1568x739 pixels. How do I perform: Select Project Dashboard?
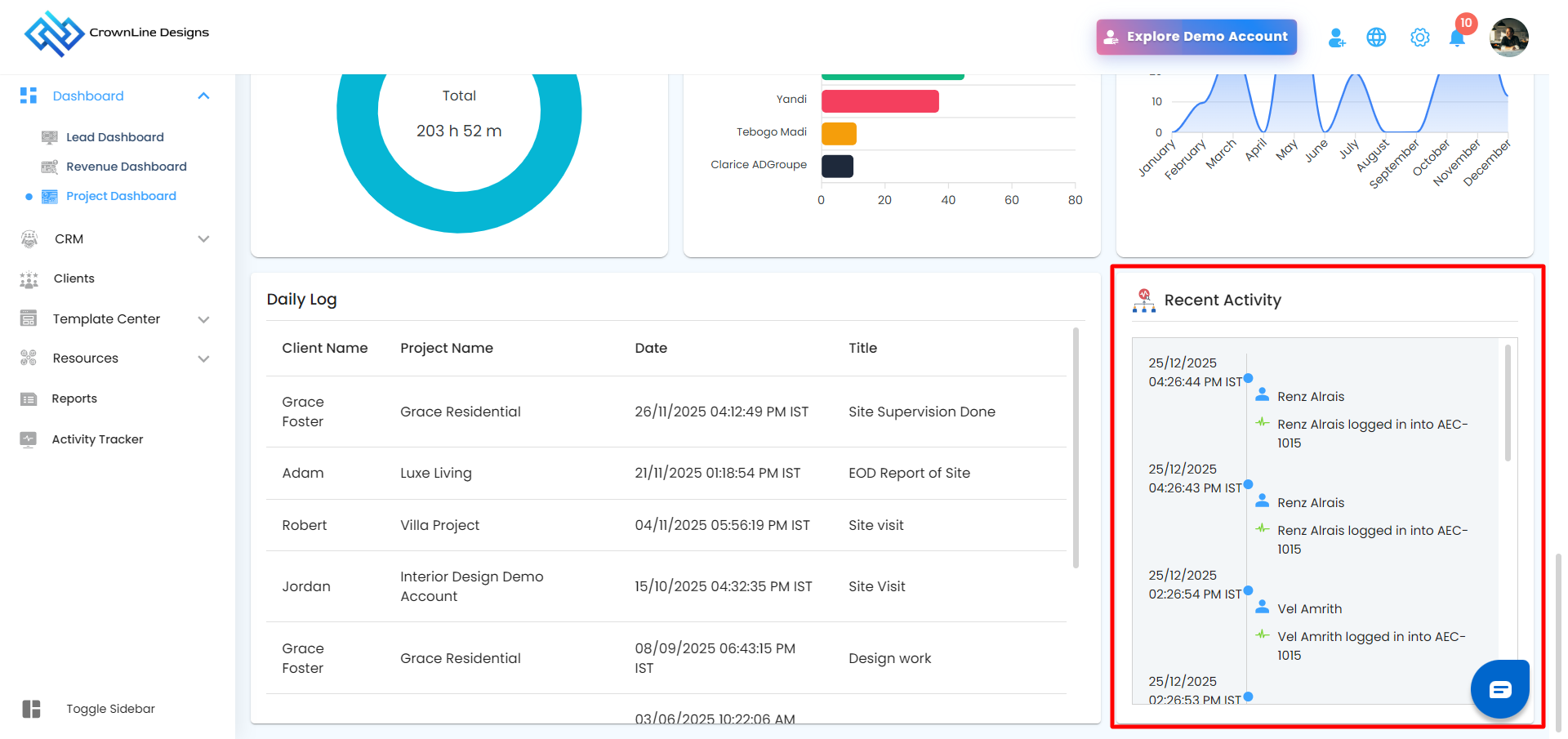coord(121,196)
